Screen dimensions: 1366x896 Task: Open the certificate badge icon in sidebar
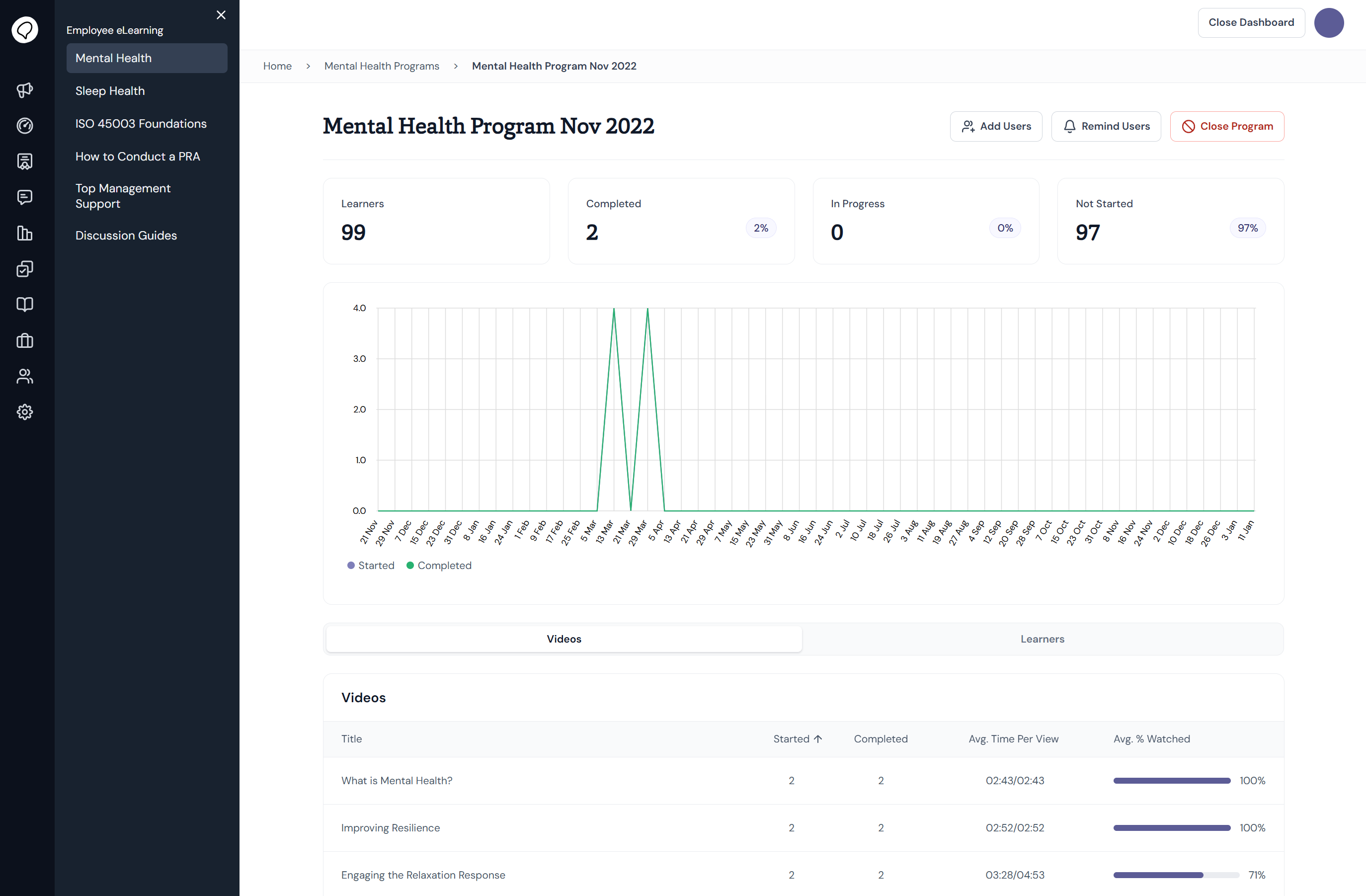point(25,162)
